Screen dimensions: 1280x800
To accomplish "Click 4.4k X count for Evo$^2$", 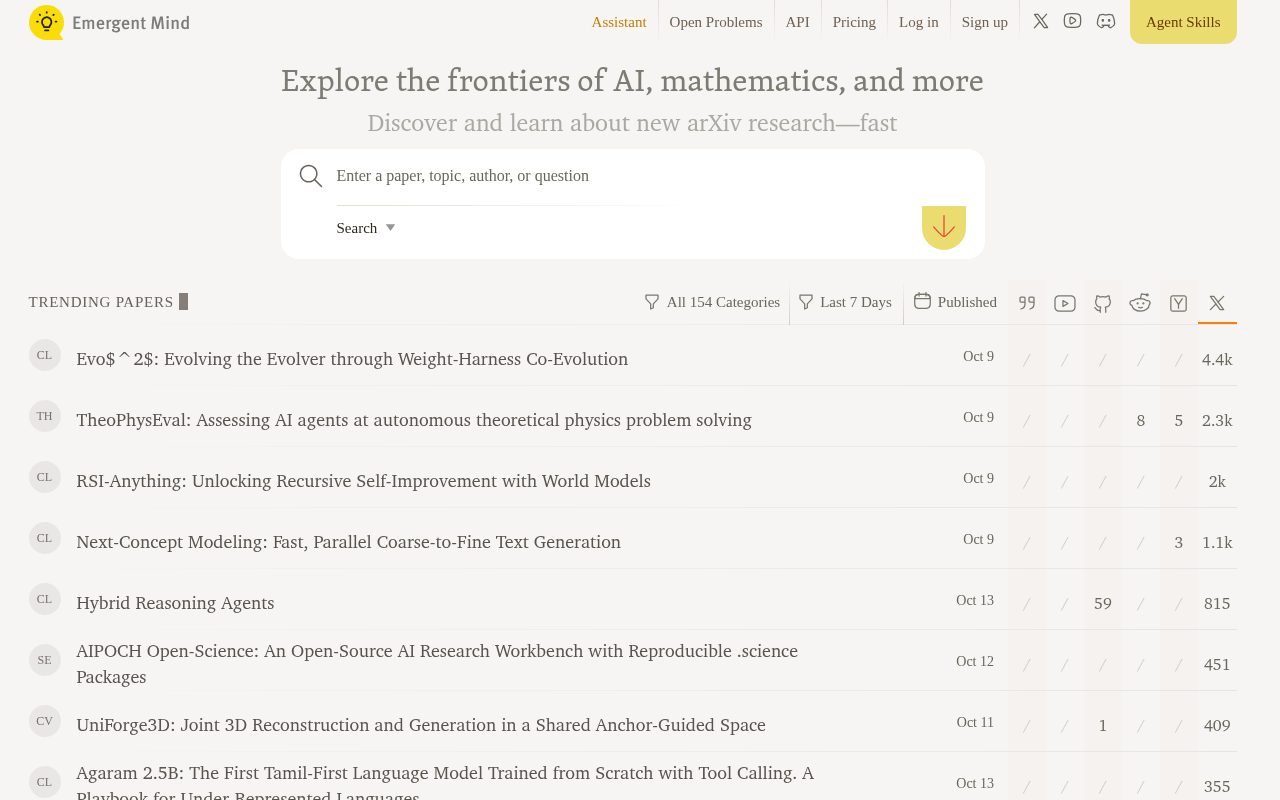I will click(1217, 359).
